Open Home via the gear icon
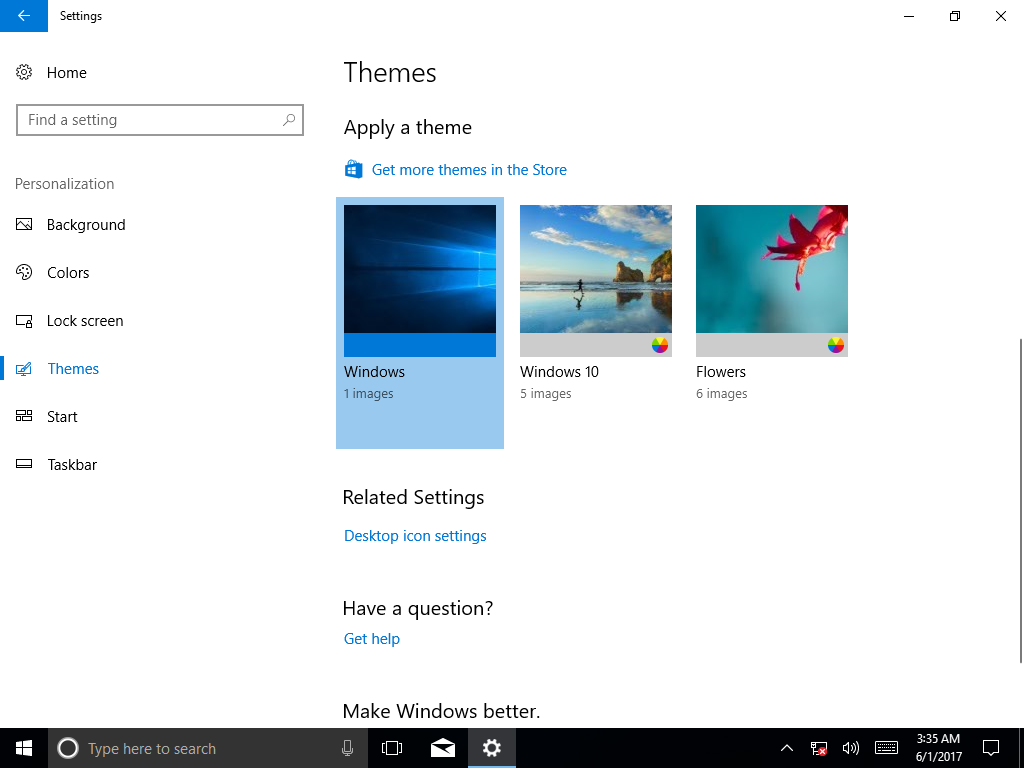This screenshot has height=768, width=1024. click(x=24, y=72)
